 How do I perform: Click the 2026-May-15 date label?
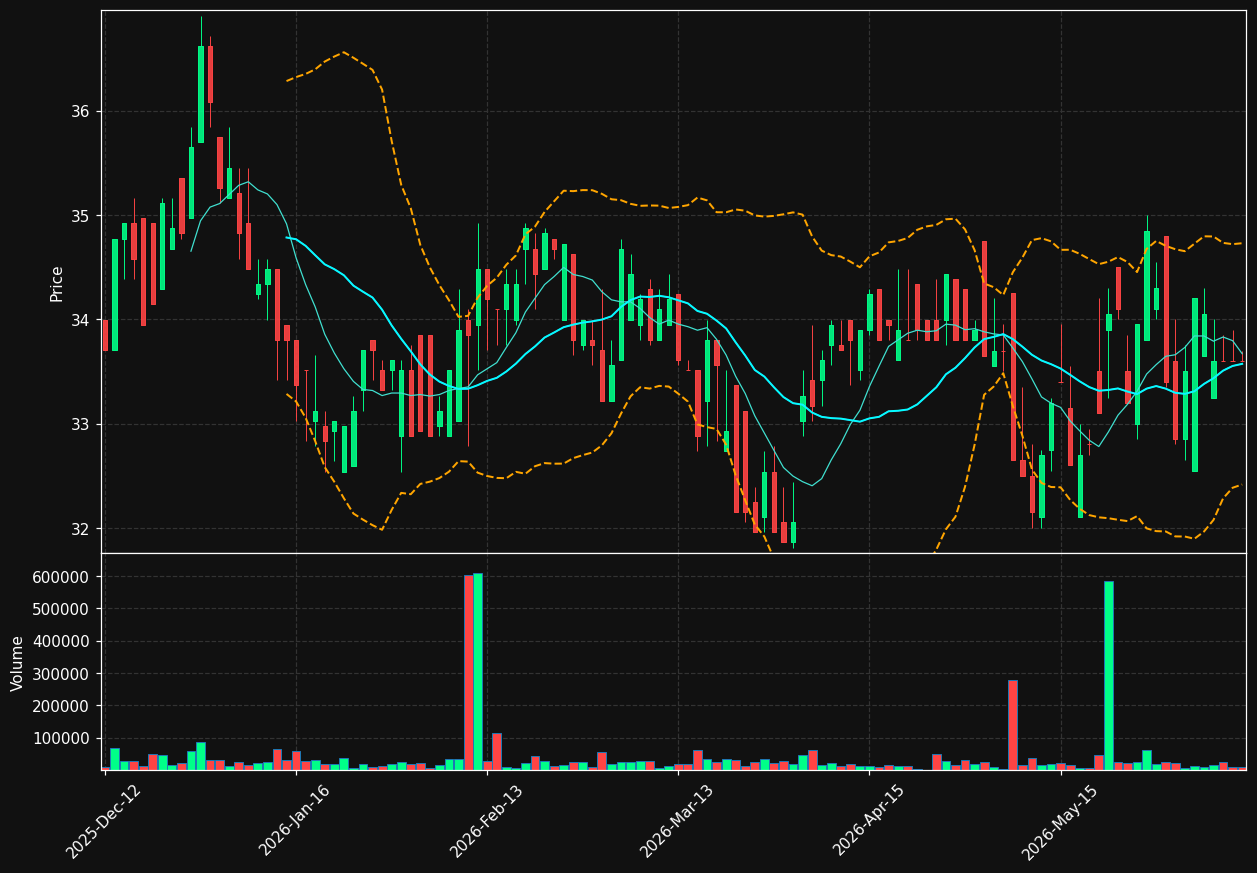(x=1061, y=821)
